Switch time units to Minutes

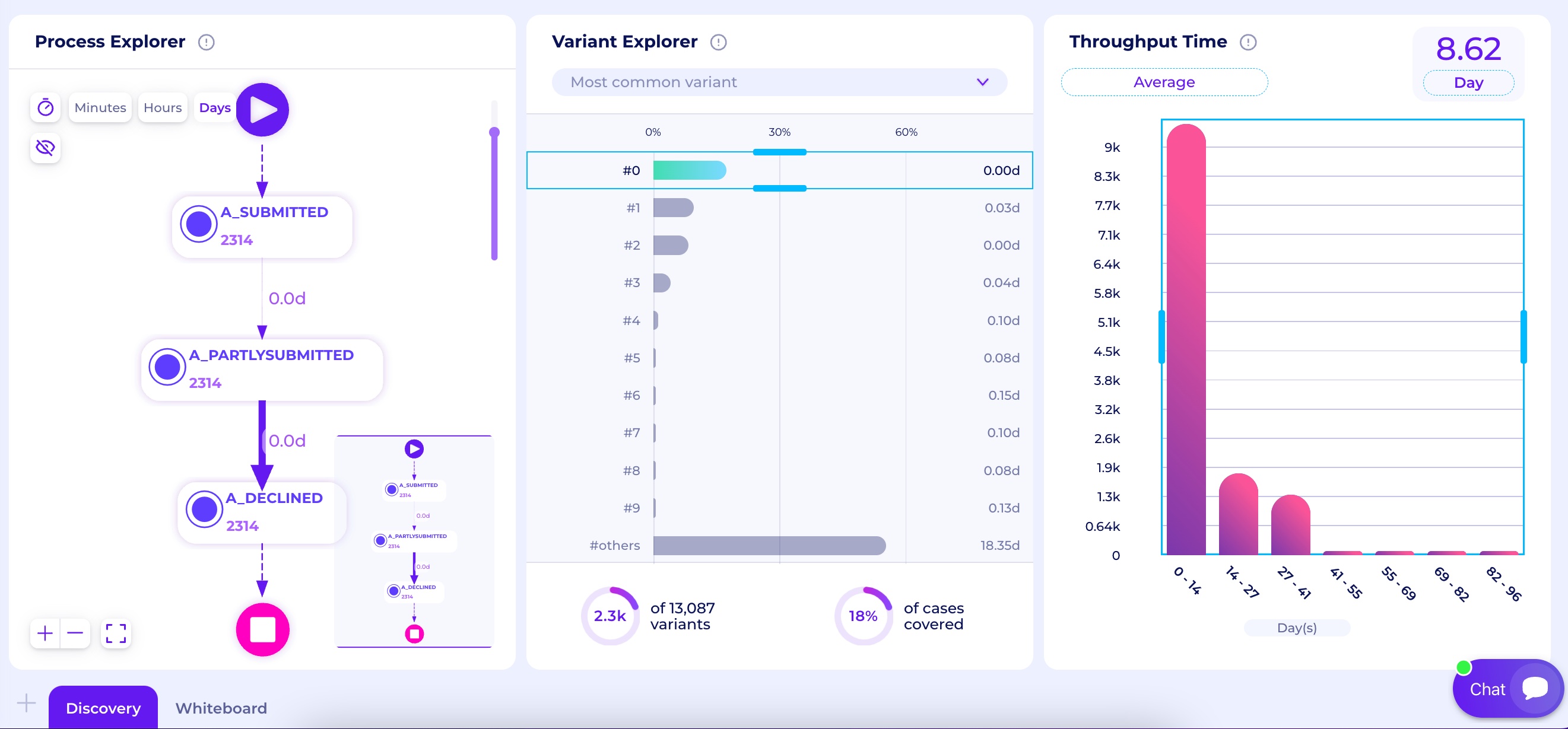[100, 107]
